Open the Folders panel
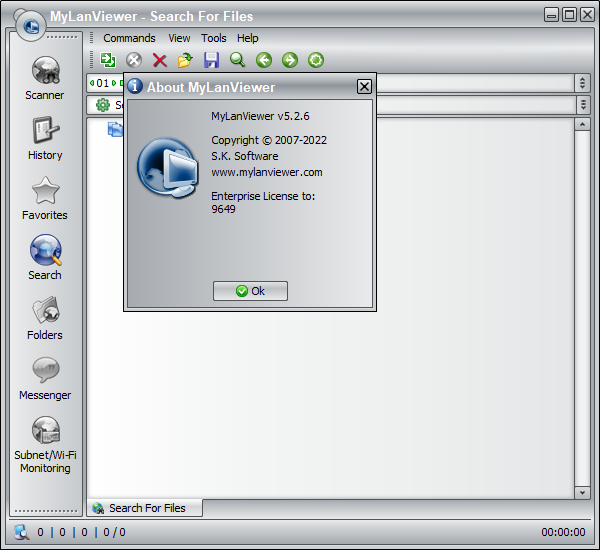This screenshot has width=600, height=550. (x=45, y=318)
